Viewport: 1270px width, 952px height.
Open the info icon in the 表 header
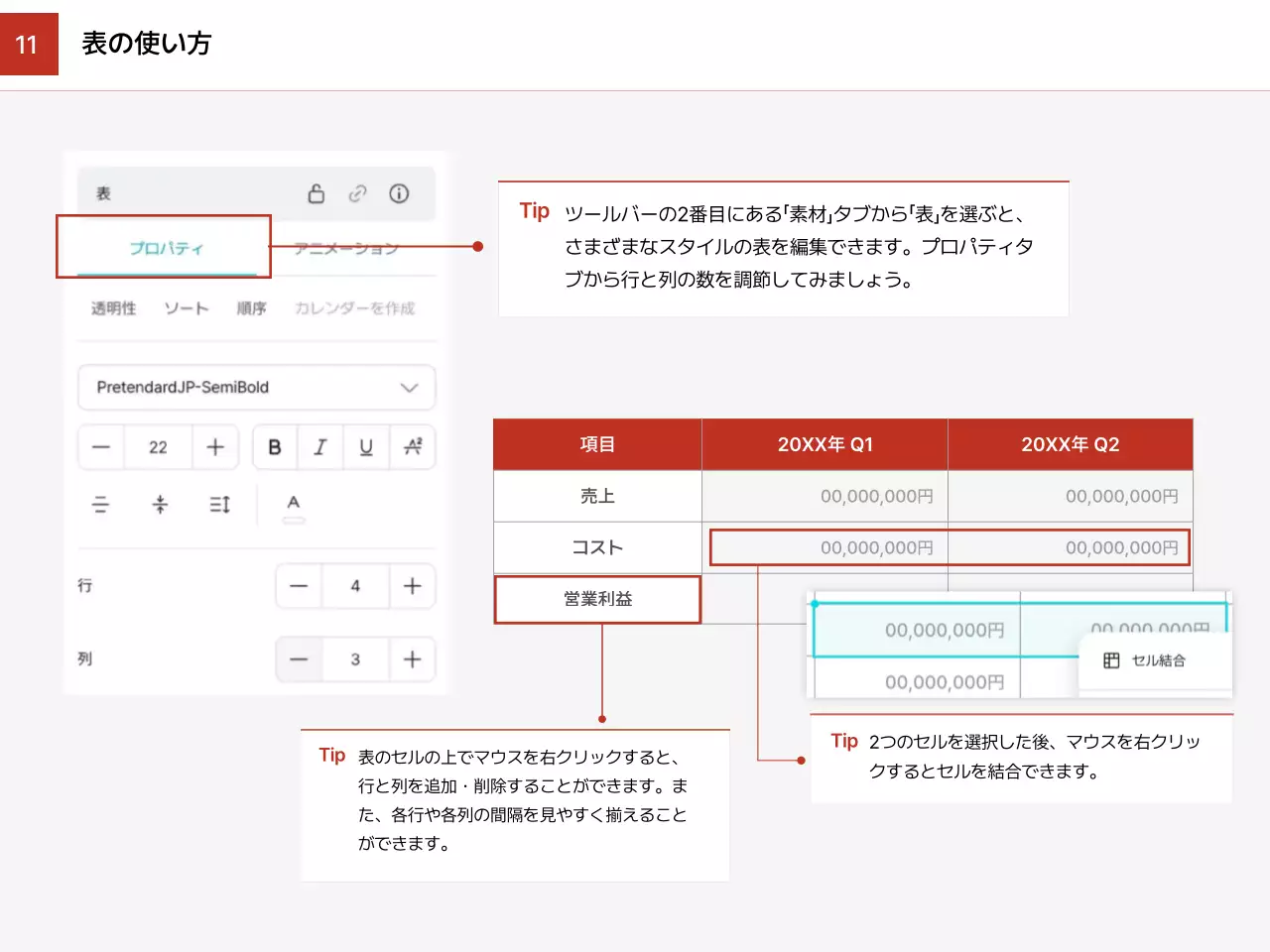click(399, 193)
